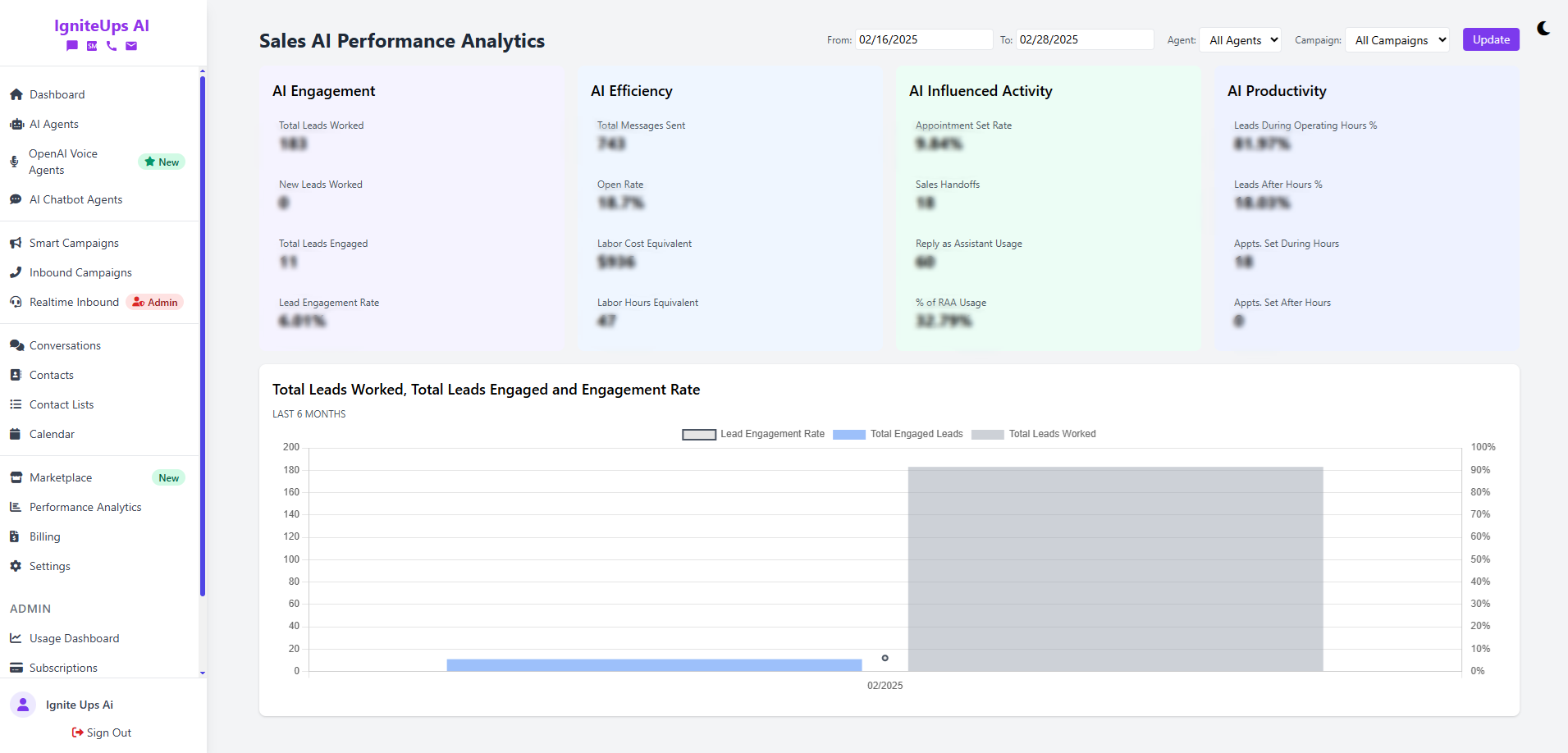
Task: Click the headset icon for Realtime Inbound
Action: (16, 302)
